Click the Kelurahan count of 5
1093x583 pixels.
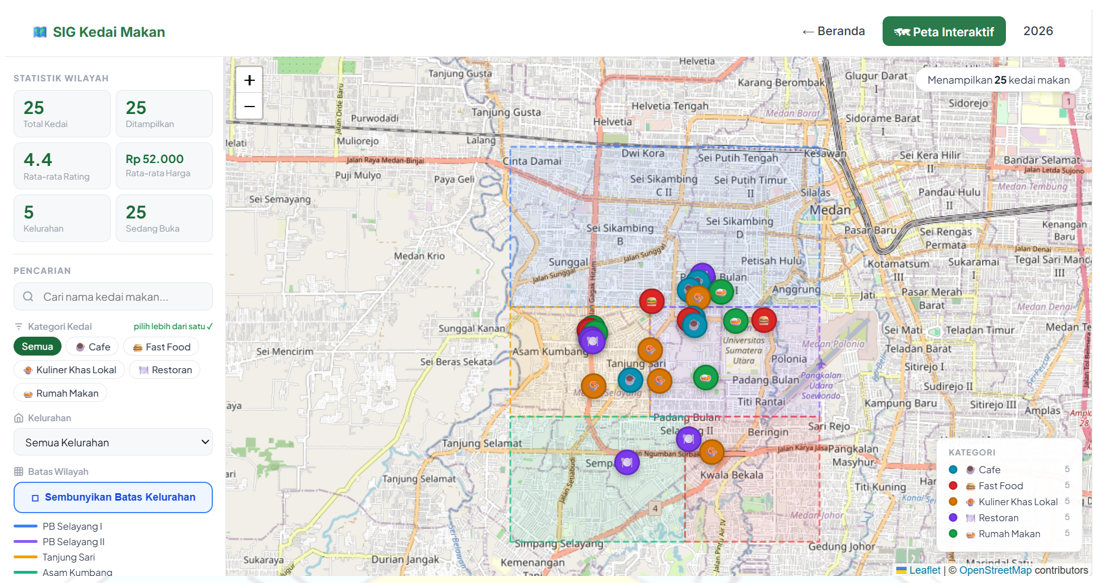[x=29, y=212]
